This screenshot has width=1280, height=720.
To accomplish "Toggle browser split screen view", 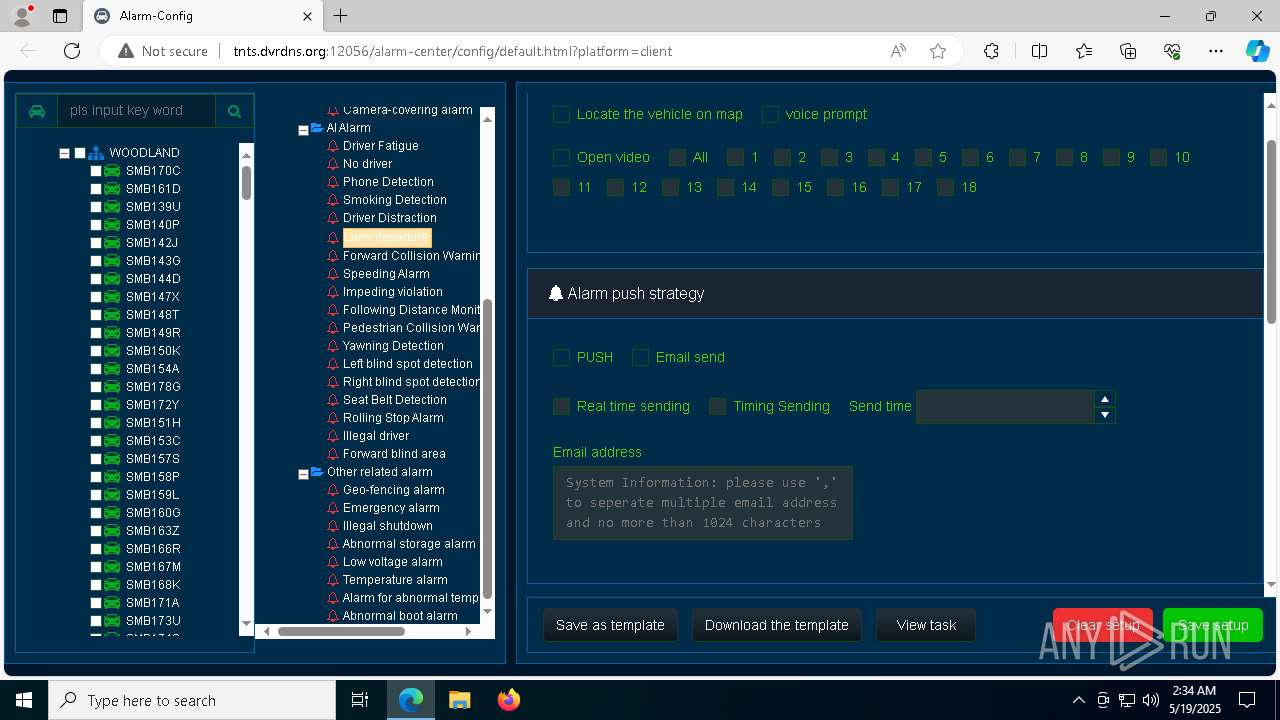I will click(1039, 51).
